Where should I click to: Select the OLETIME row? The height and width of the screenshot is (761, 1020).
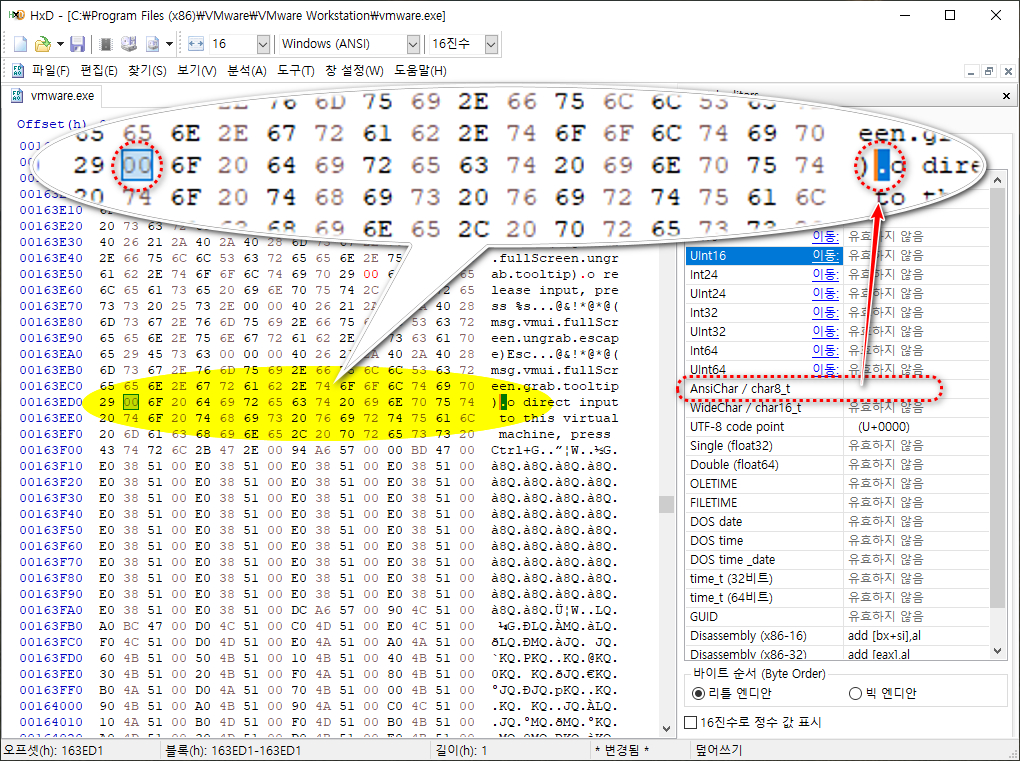click(837, 483)
